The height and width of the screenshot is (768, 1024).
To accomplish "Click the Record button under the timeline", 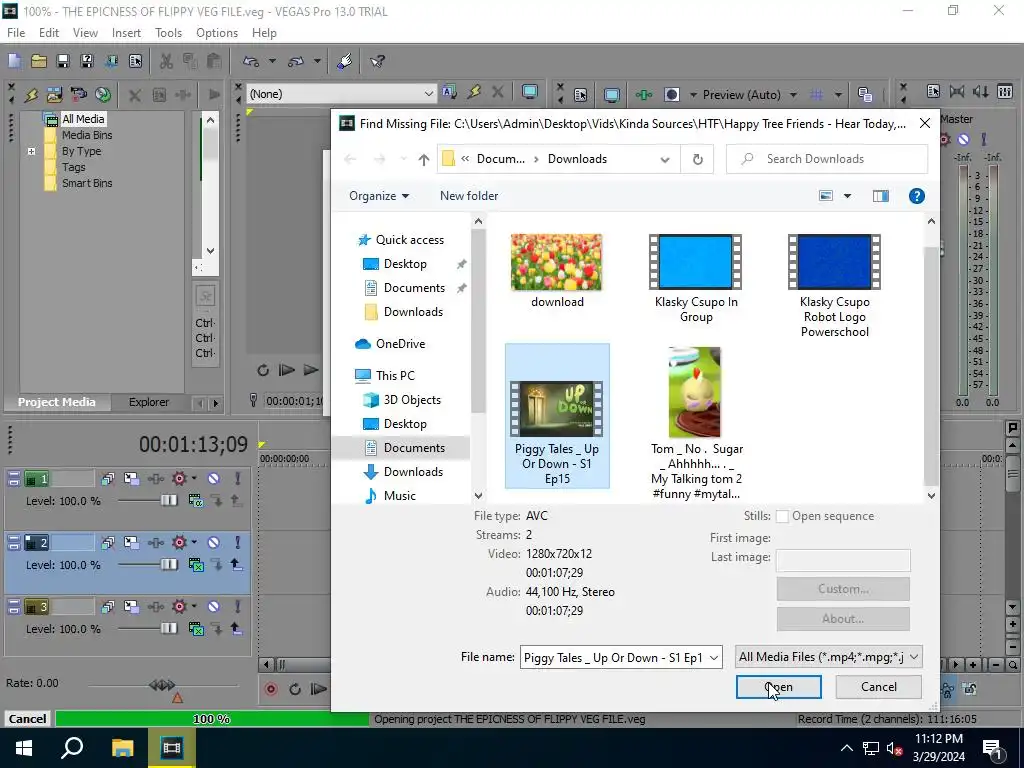I will (x=271, y=689).
